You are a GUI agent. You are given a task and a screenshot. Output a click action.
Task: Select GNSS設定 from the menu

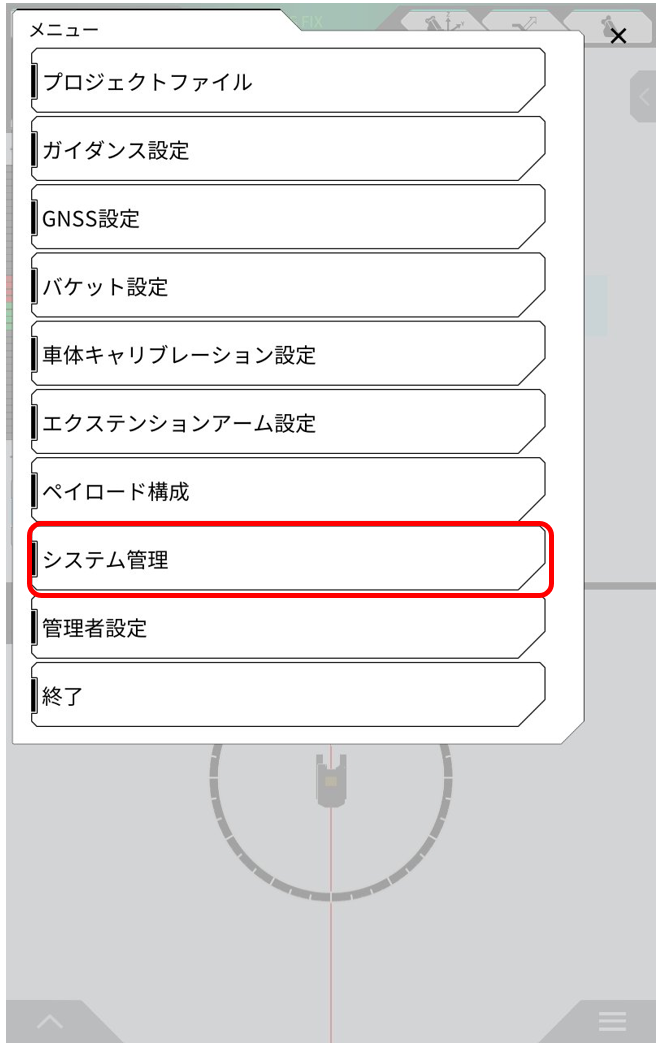(x=288, y=218)
